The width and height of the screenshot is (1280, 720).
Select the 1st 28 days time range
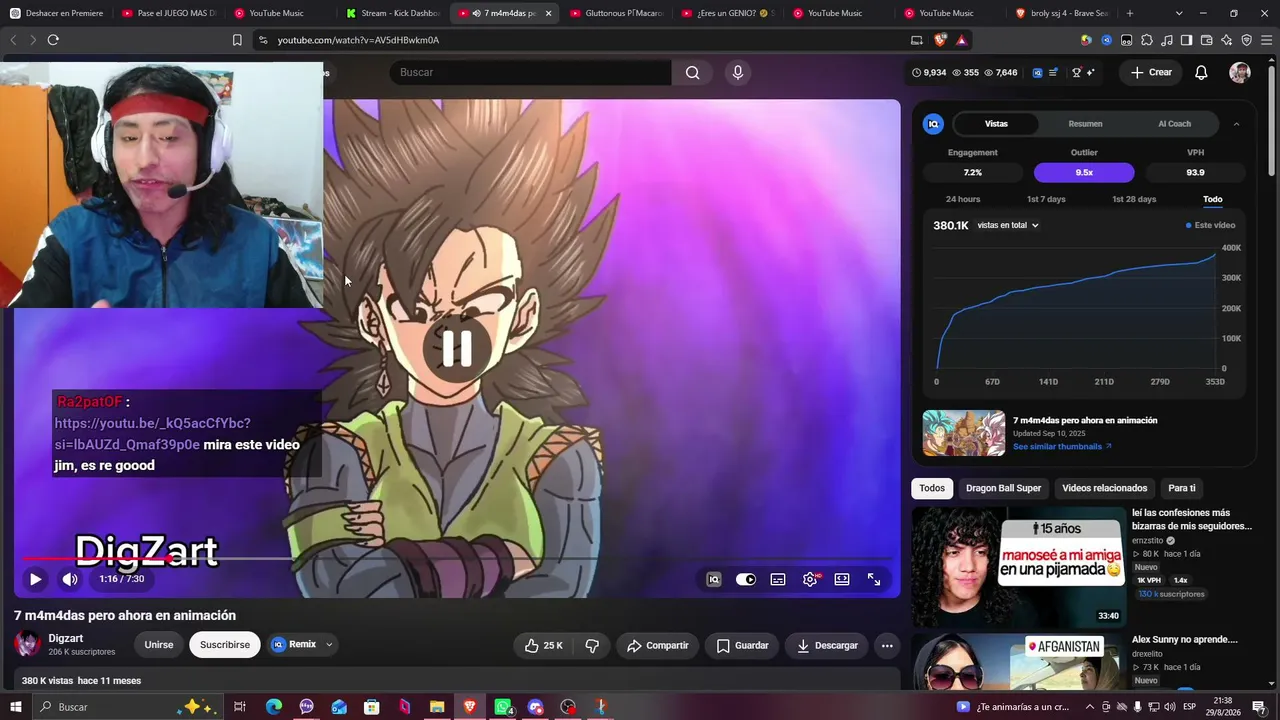pyautogui.click(x=1134, y=199)
